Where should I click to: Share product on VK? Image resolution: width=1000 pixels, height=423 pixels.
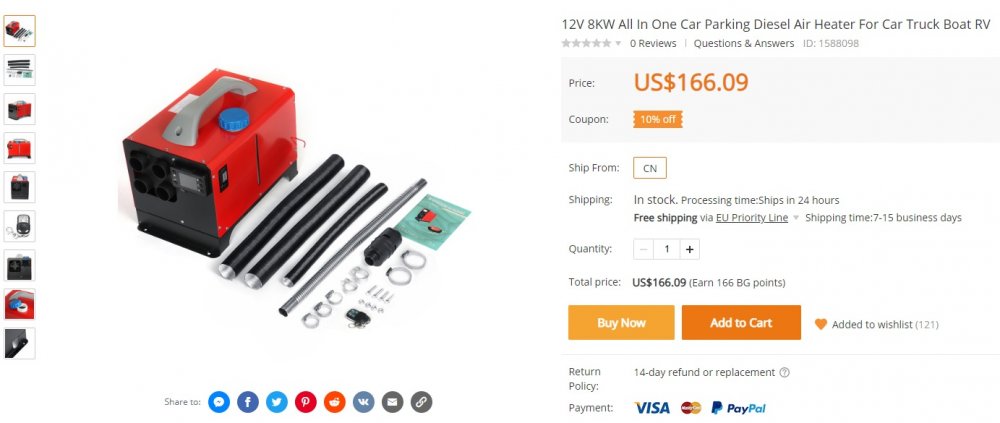(364, 402)
